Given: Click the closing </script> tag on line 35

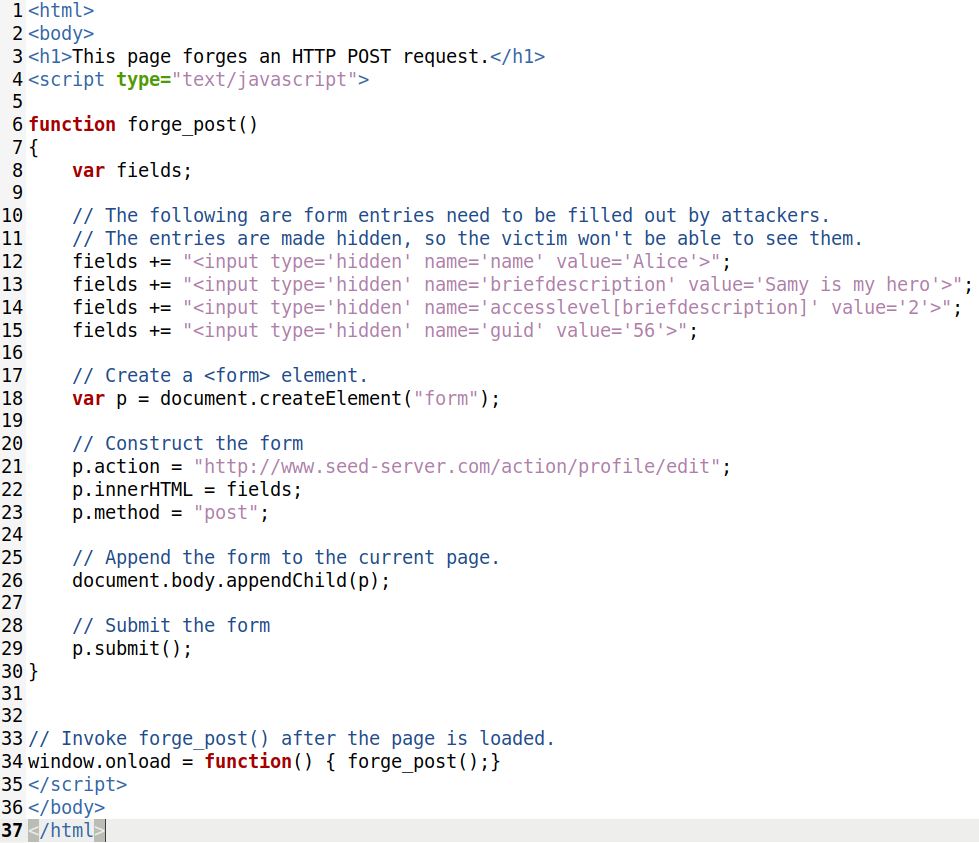Looking at the screenshot, I should coord(77,784).
